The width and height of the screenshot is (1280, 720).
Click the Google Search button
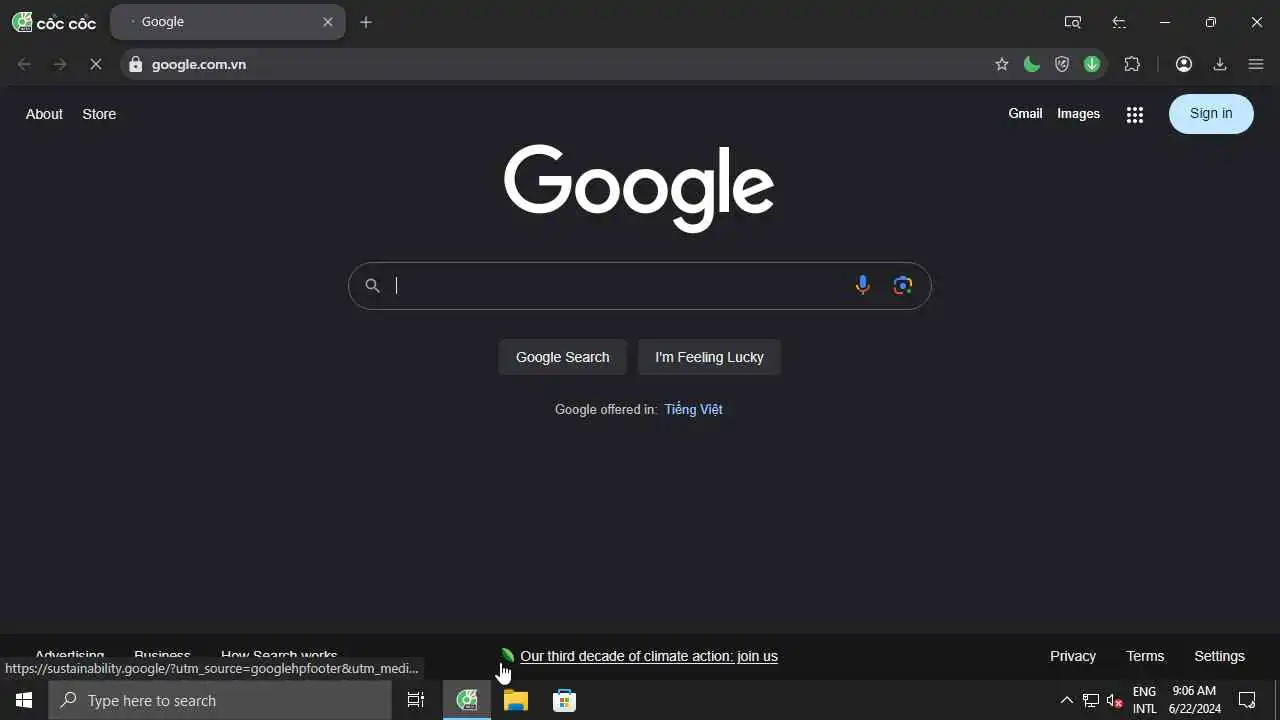[562, 357]
